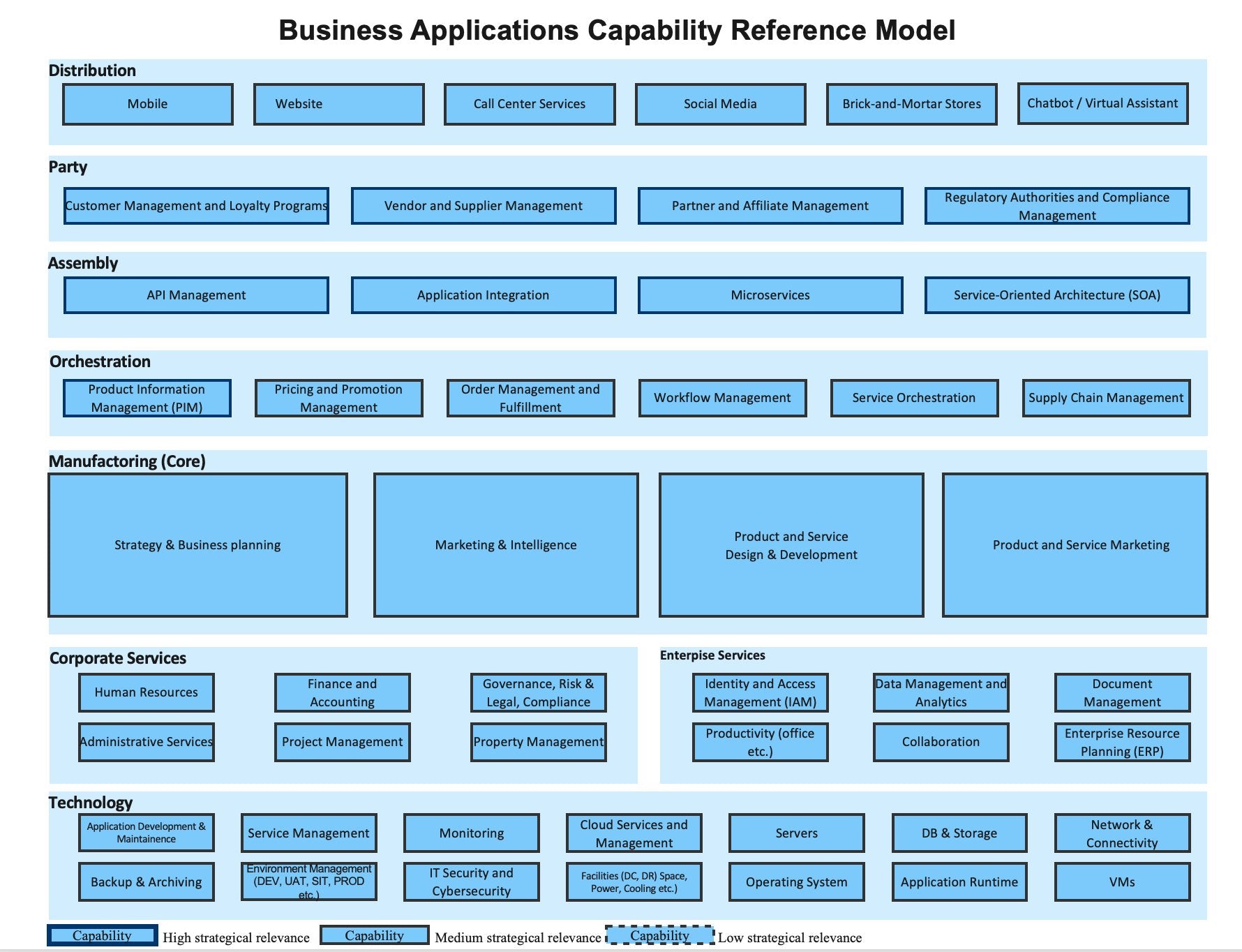Select Customer Management and Loyalty Programs box

point(196,206)
